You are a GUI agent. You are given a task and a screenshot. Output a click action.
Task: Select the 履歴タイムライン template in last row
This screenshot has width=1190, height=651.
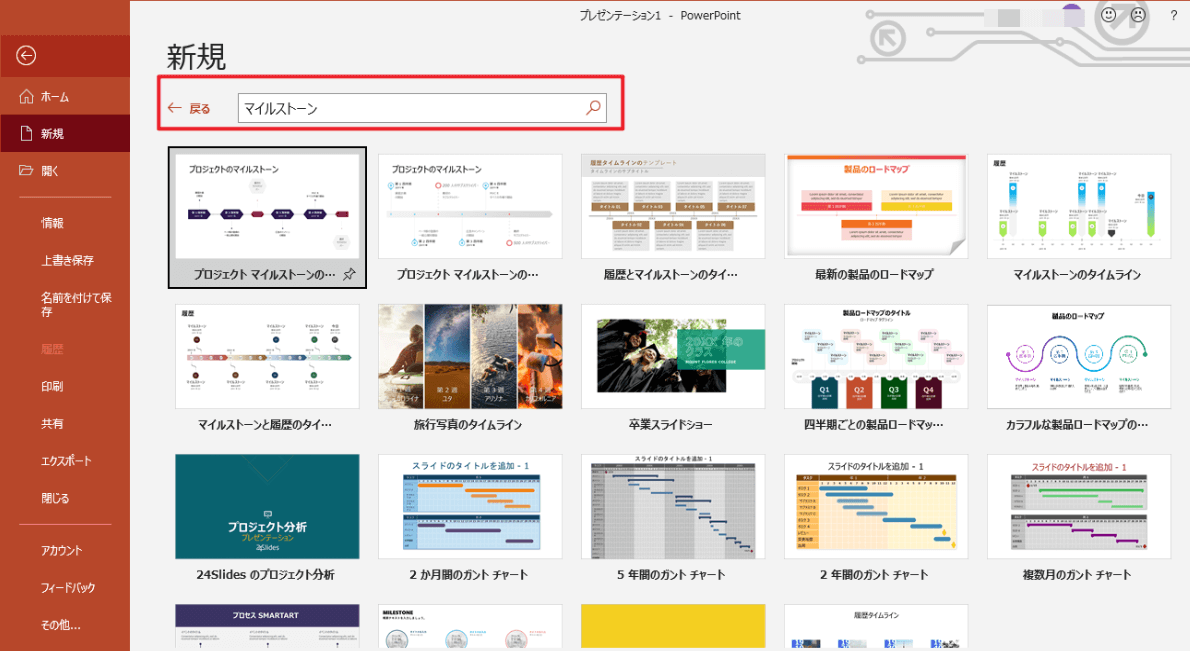click(x=876, y=627)
